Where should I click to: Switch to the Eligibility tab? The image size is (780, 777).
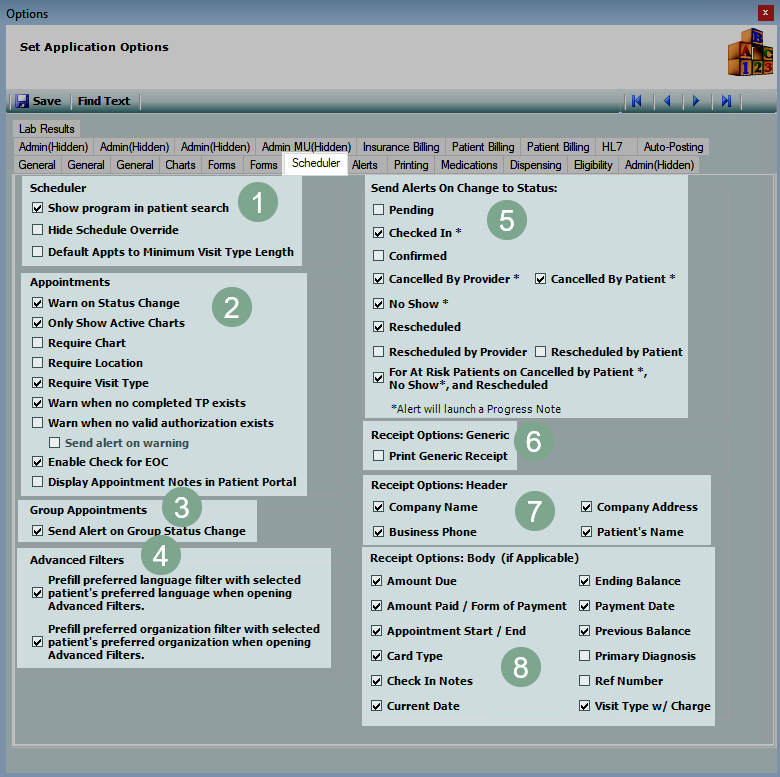tap(593, 165)
